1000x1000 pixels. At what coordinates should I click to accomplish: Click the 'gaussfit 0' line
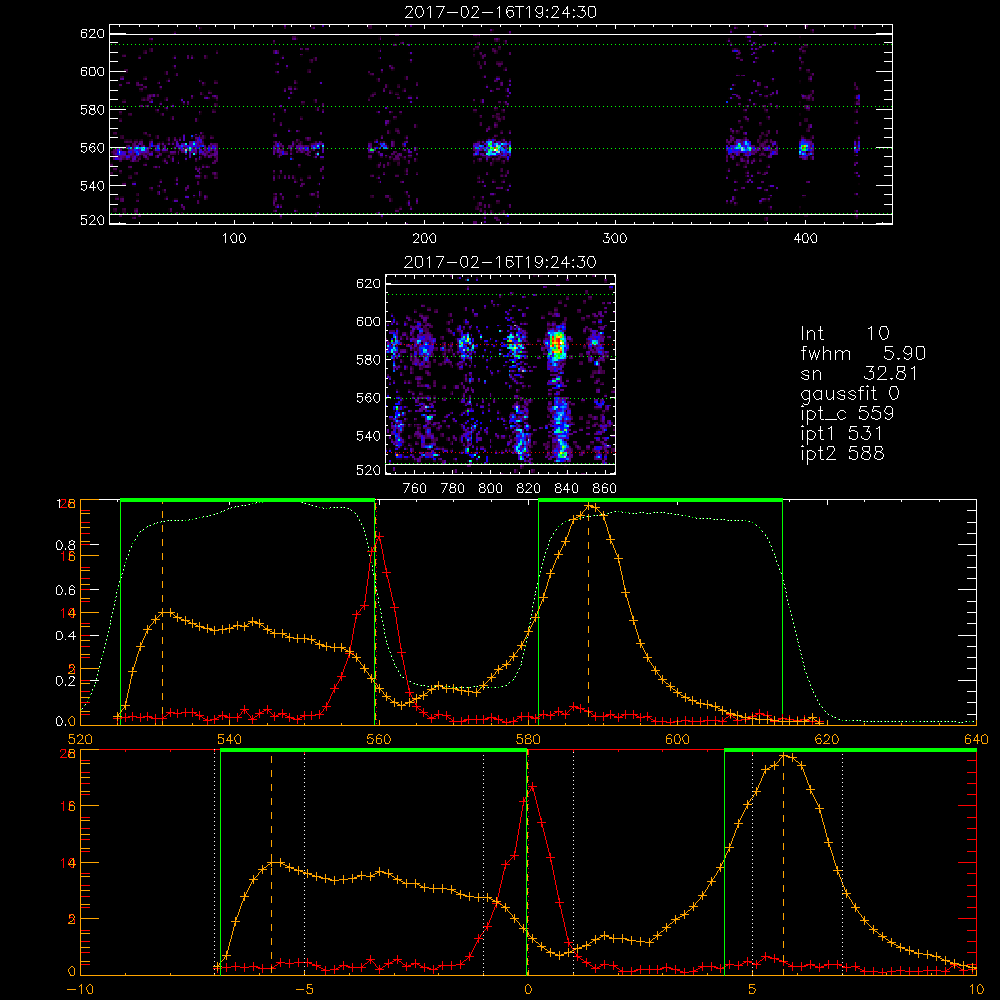click(850, 393)
